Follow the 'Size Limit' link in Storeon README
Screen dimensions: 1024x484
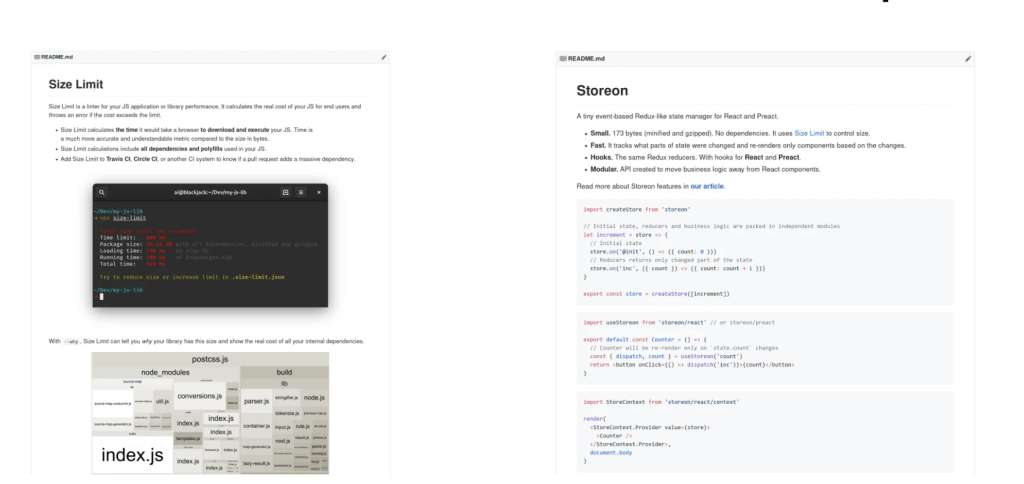pos(809,133)
